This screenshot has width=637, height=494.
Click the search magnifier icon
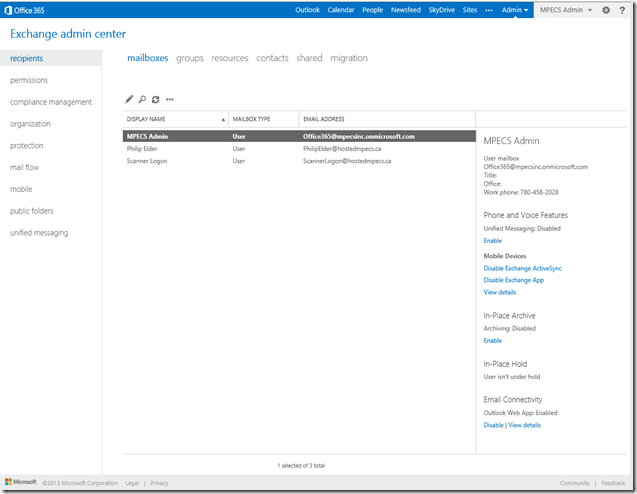click(142, 99)
